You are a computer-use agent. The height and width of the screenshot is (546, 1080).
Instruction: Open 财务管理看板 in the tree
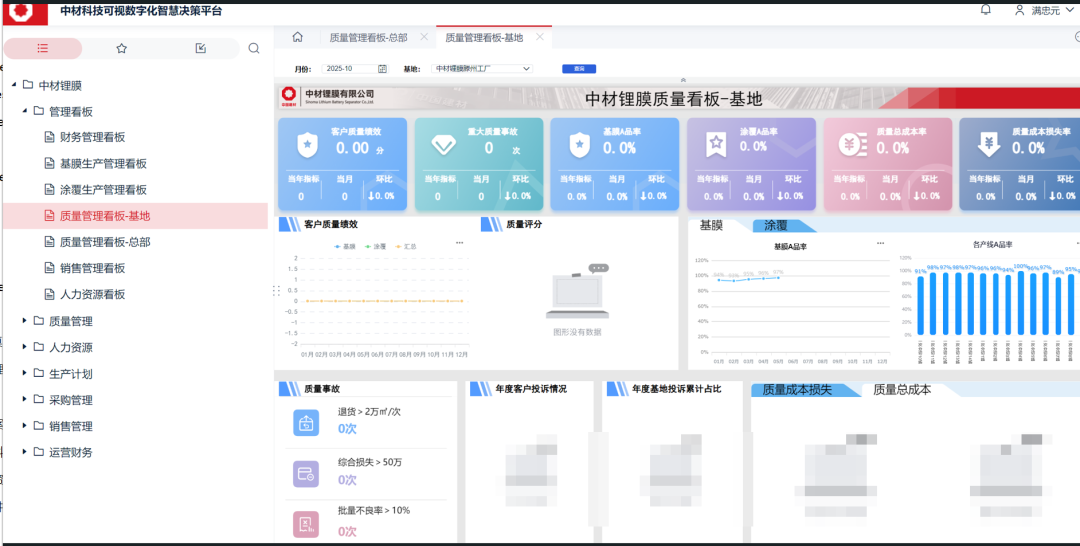[x=92, y=137]
